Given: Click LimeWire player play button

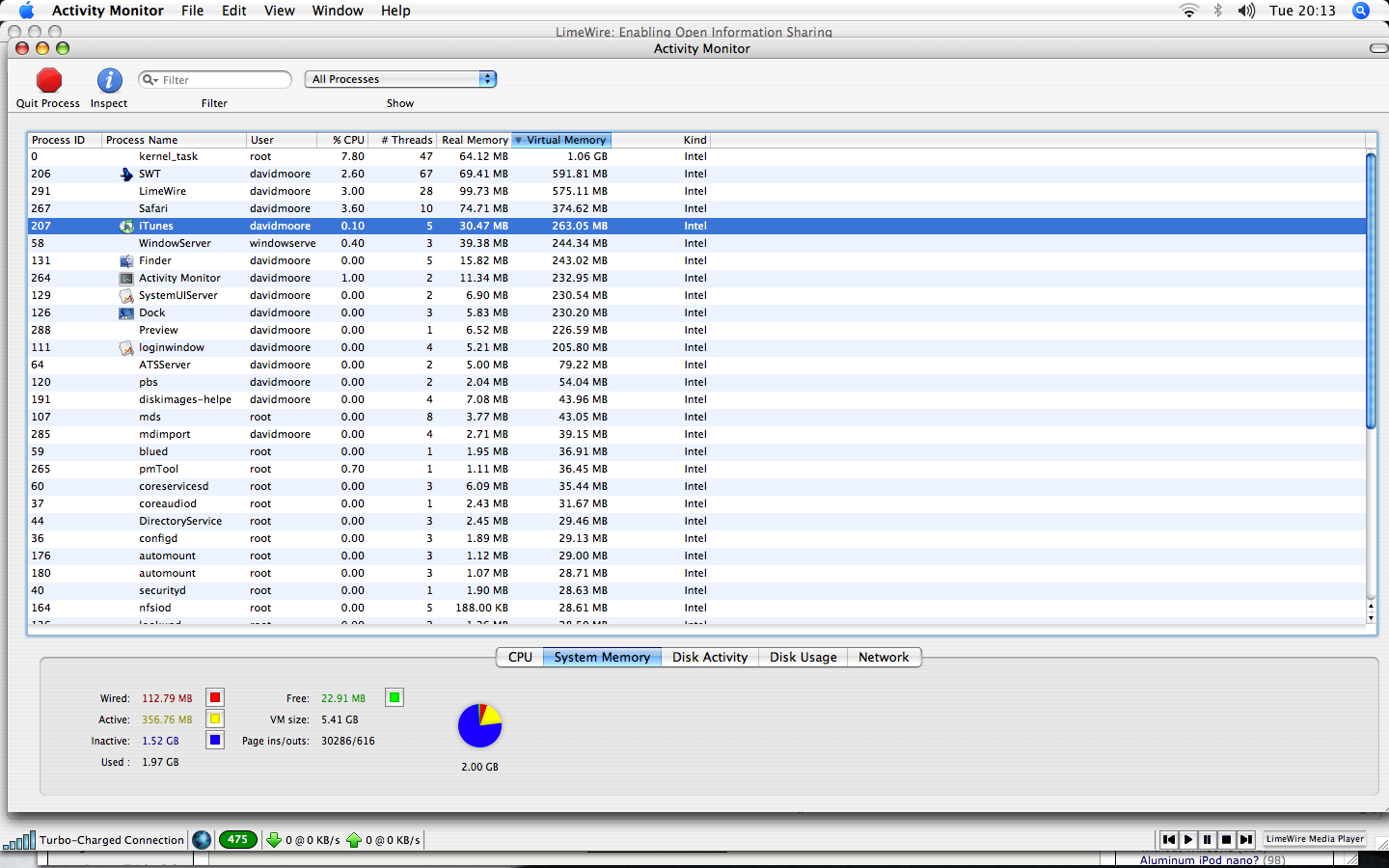Looking at the screenshot, I should click(x=1188, y=840).
